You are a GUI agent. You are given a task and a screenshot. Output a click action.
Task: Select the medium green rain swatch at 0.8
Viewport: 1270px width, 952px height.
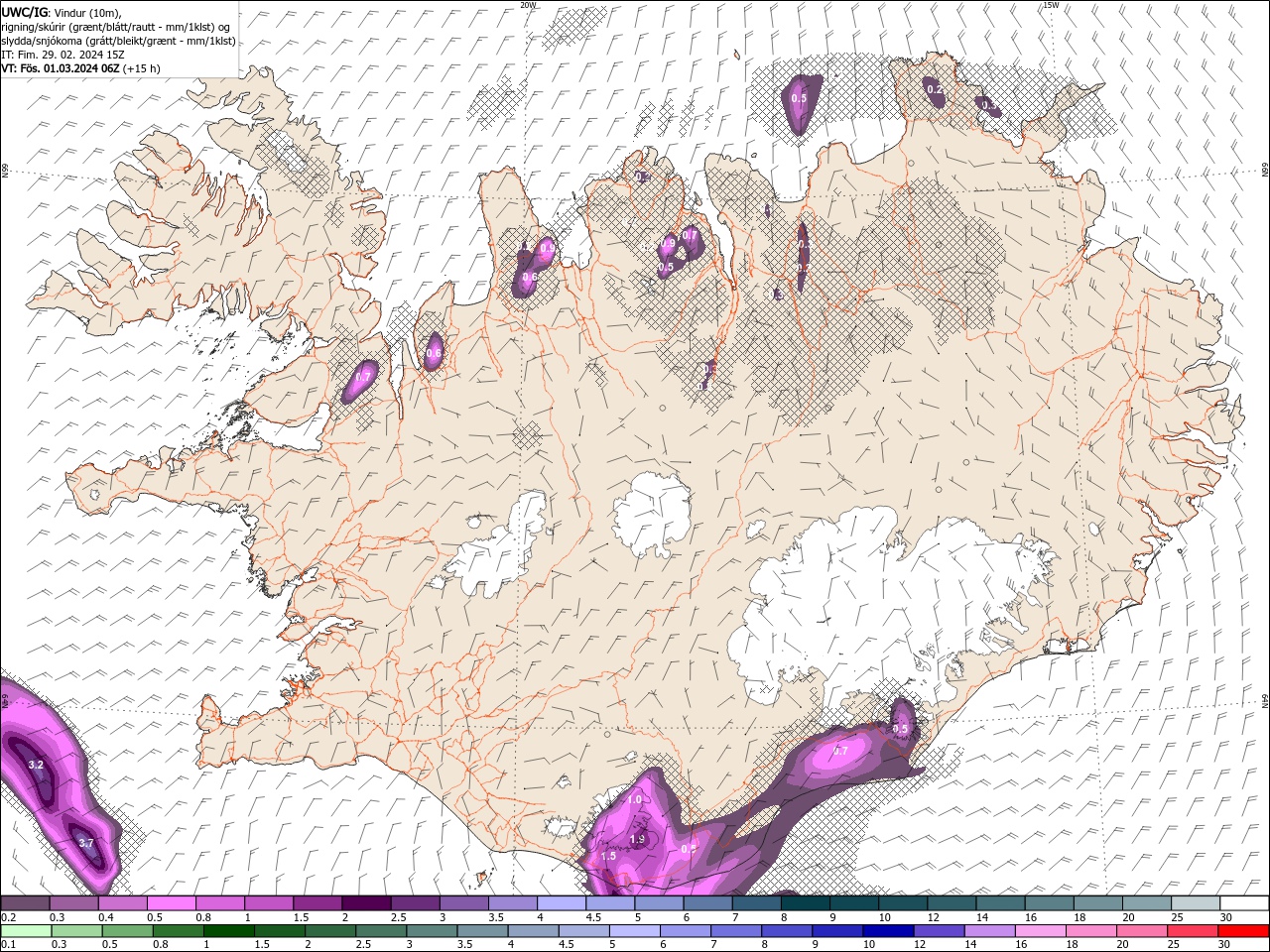[178, 931]
